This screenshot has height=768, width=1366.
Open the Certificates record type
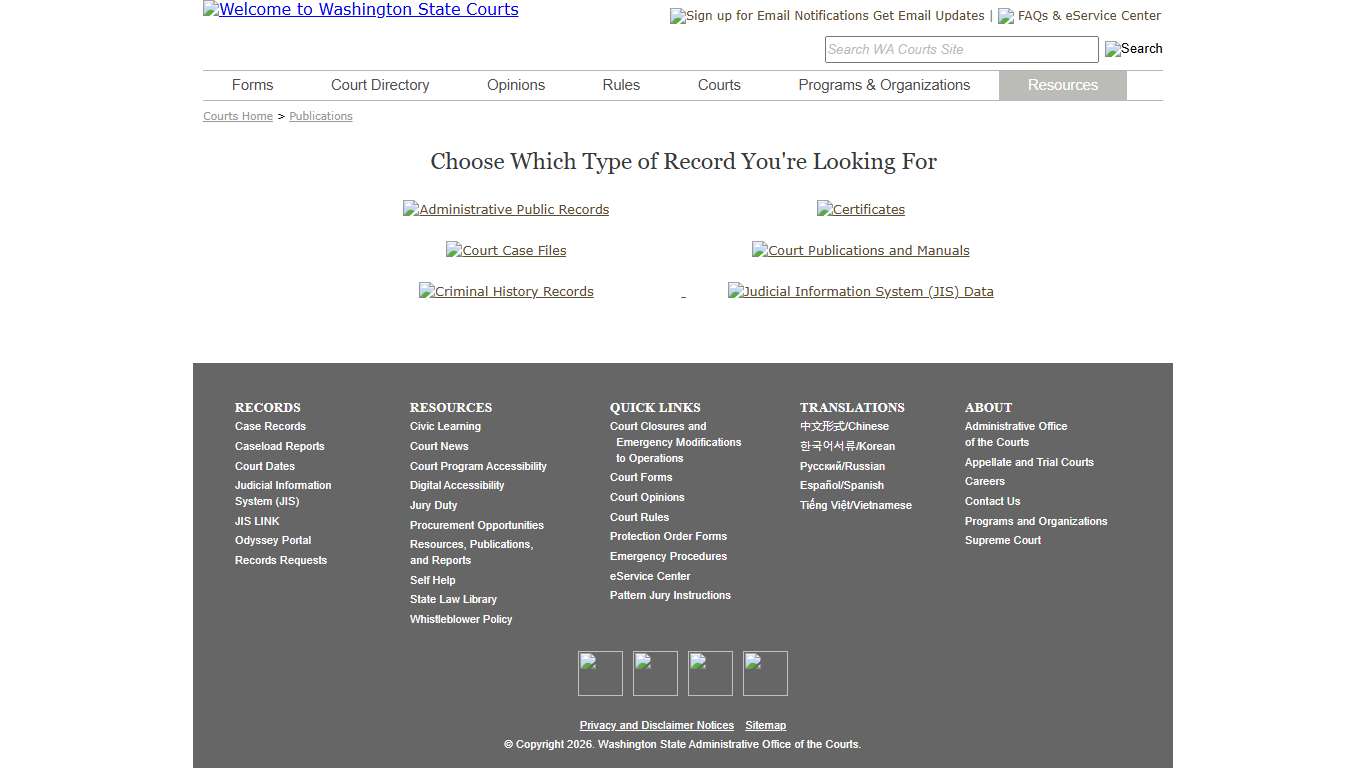(861, 209)
